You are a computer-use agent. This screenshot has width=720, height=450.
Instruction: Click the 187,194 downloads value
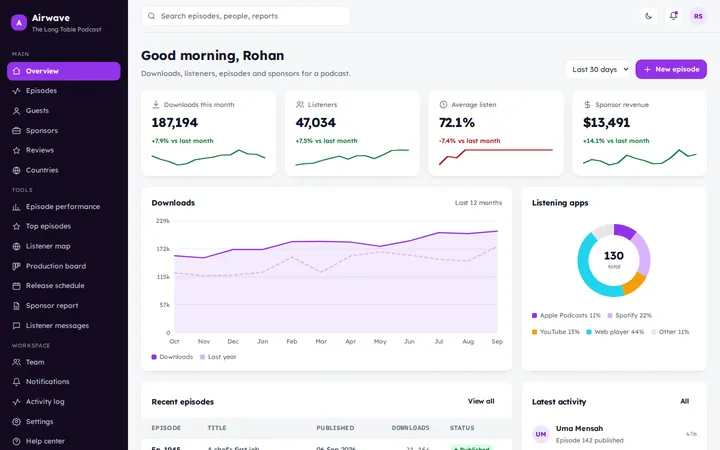point(174,123)
